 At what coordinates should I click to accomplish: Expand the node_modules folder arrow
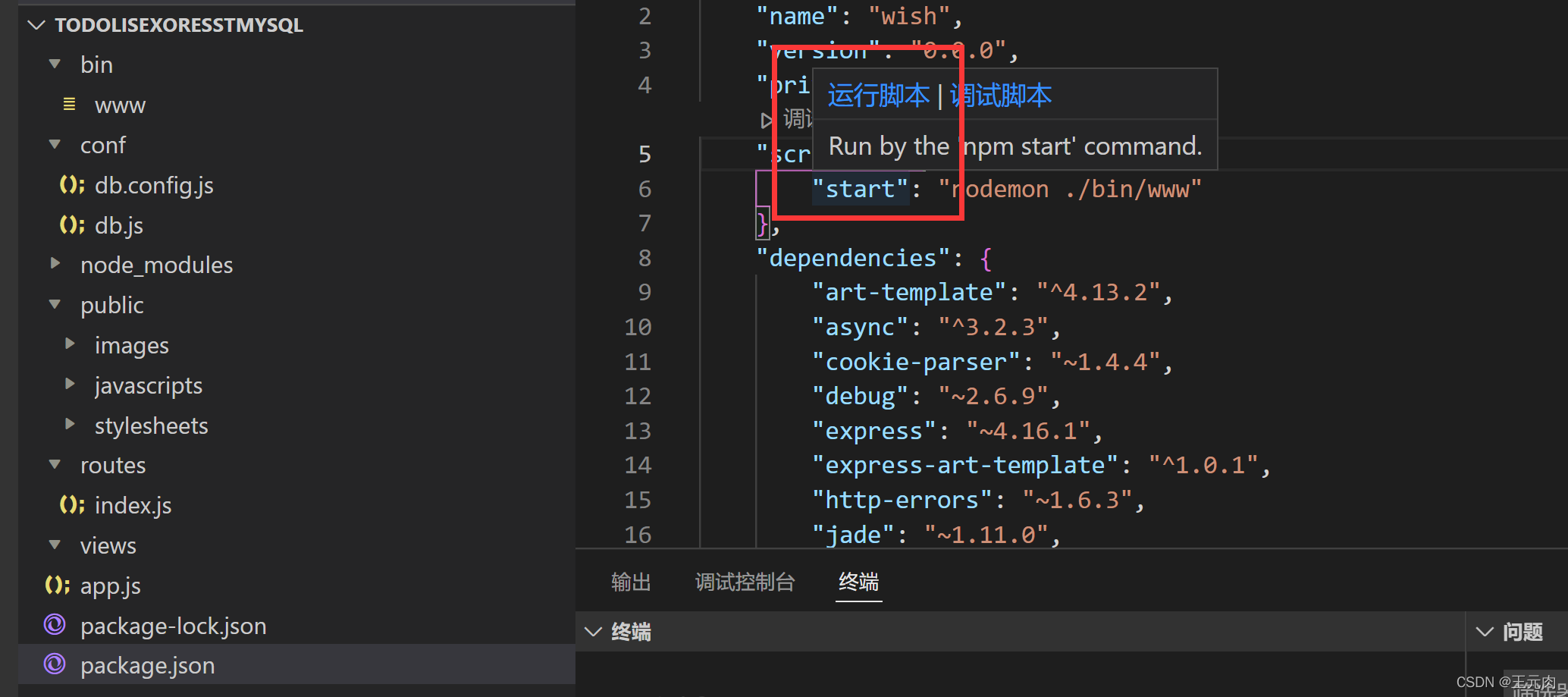(x=55, y=263)
